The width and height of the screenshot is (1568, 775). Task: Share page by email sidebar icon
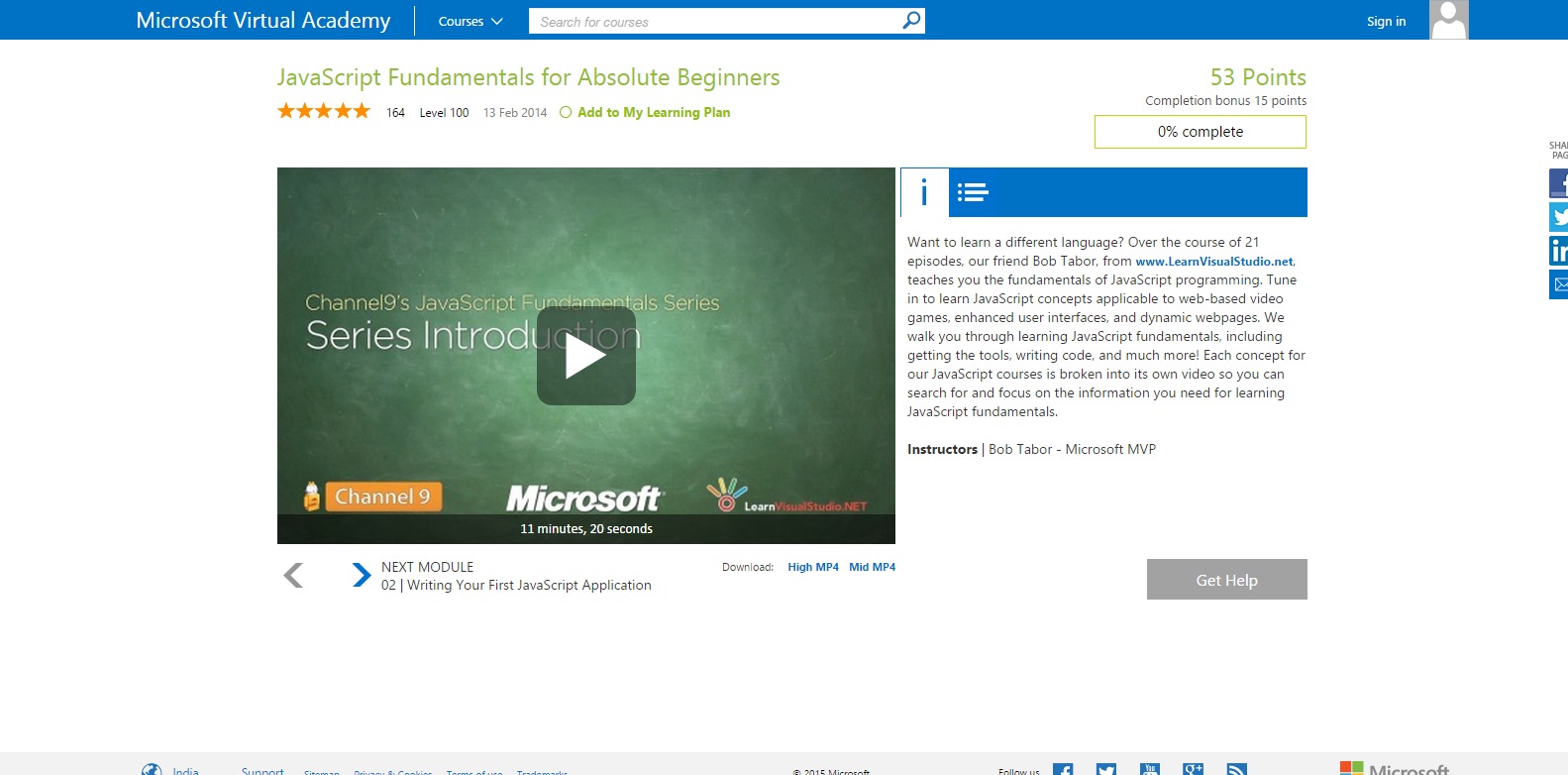[1558, 284]
